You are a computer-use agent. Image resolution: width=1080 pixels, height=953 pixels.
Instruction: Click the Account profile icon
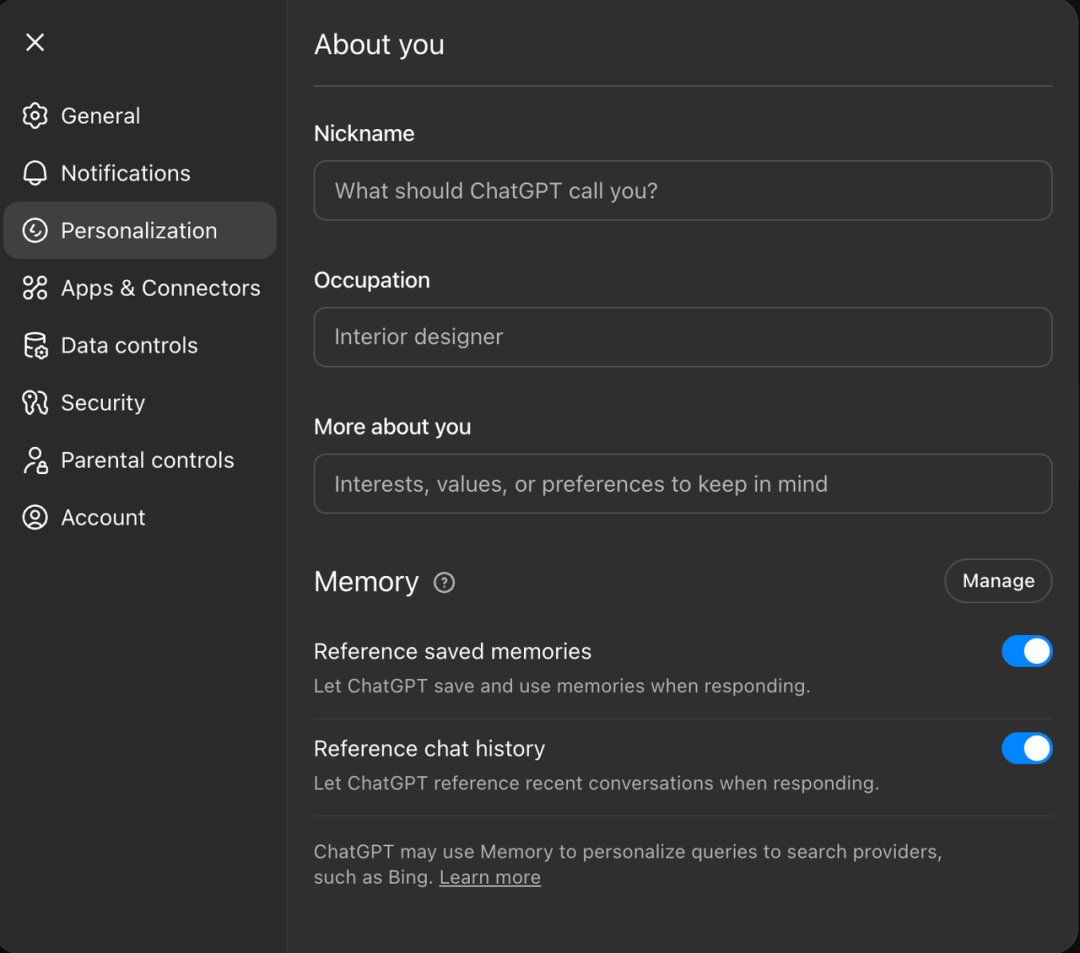click(x=35, y=518)
